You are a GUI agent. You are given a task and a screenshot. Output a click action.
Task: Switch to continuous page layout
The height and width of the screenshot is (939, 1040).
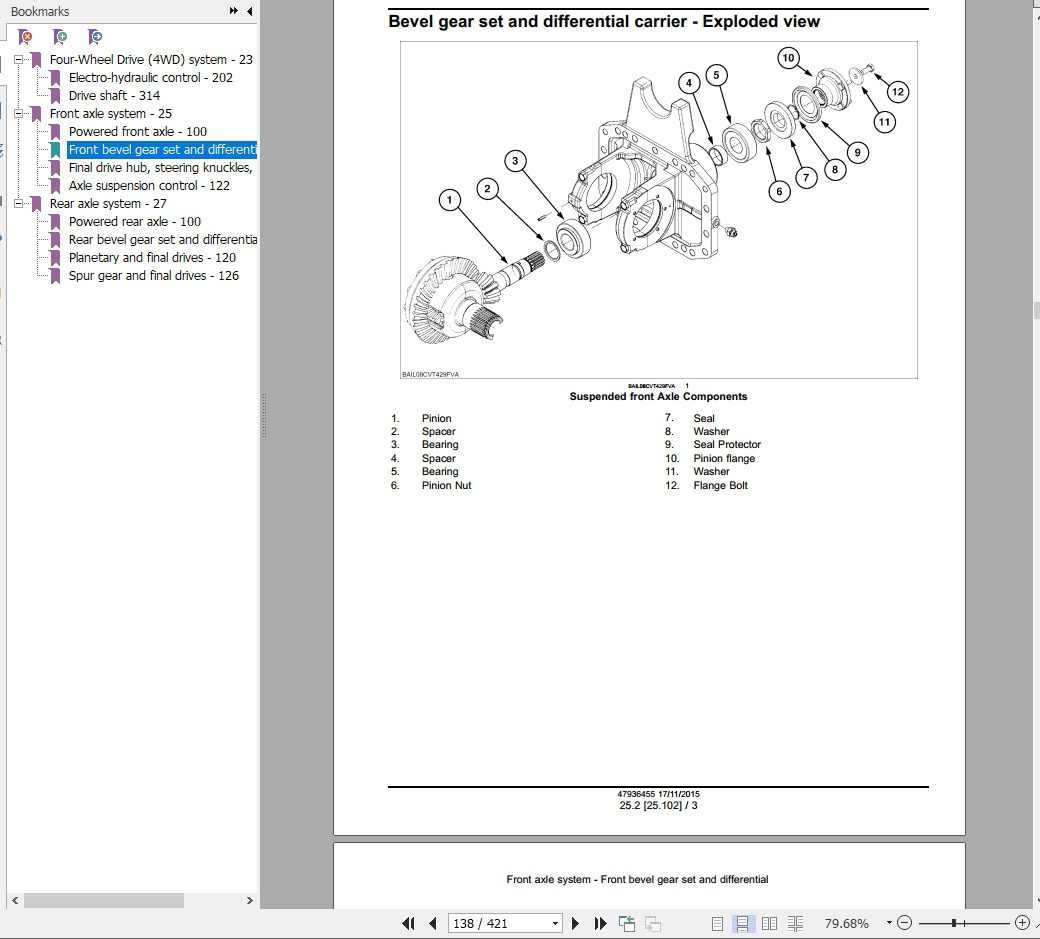pos(742,923)
